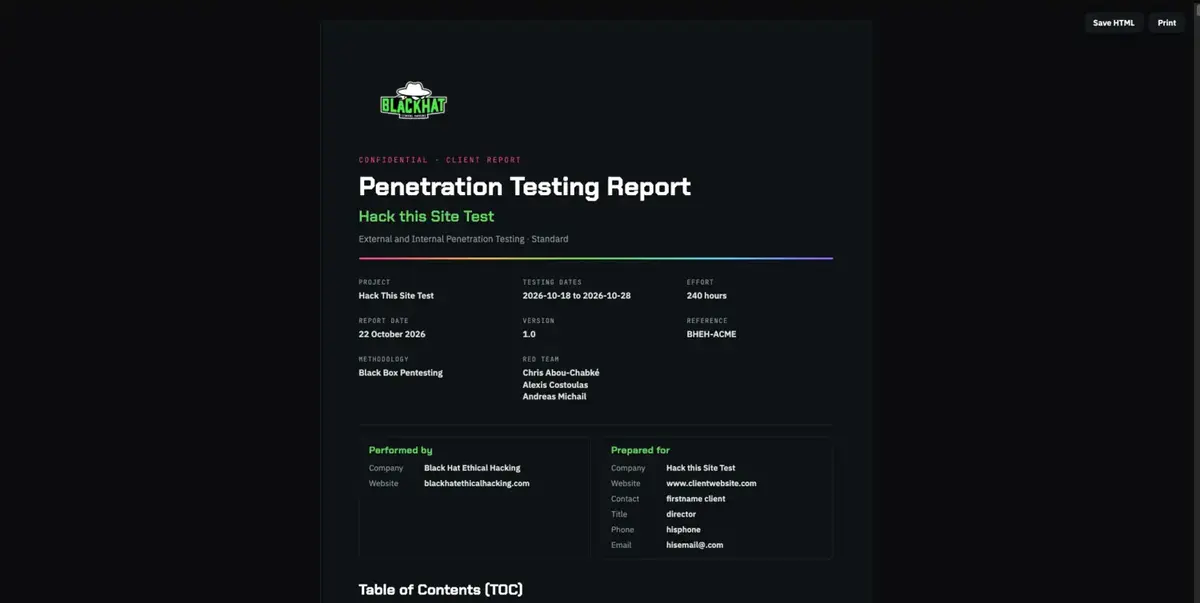Click the RED TEAM field label
The width and height of the screenshot is (1200, 603).
click(x=541, y=359)
